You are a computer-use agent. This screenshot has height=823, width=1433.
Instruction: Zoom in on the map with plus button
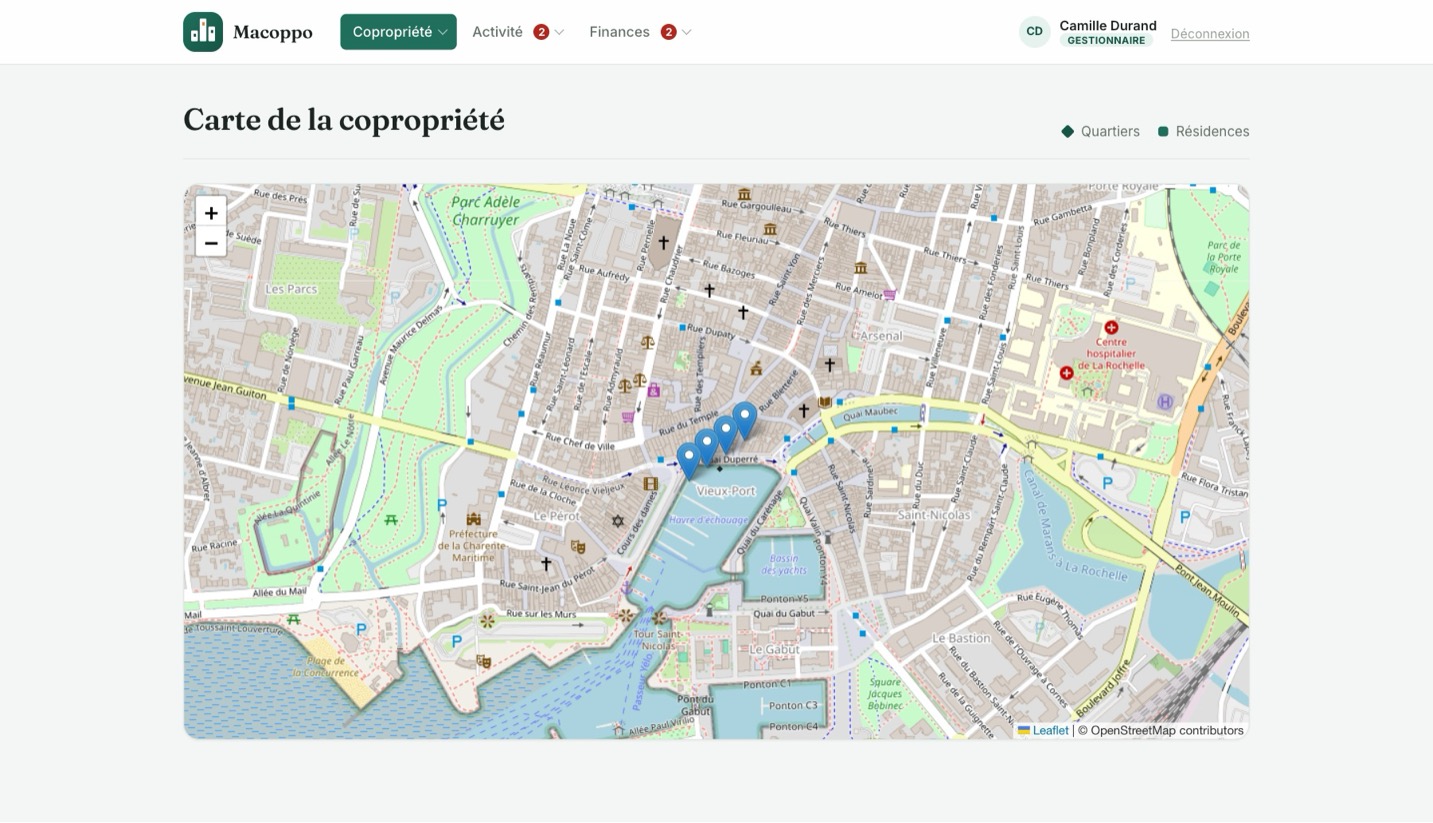point(211,213)
